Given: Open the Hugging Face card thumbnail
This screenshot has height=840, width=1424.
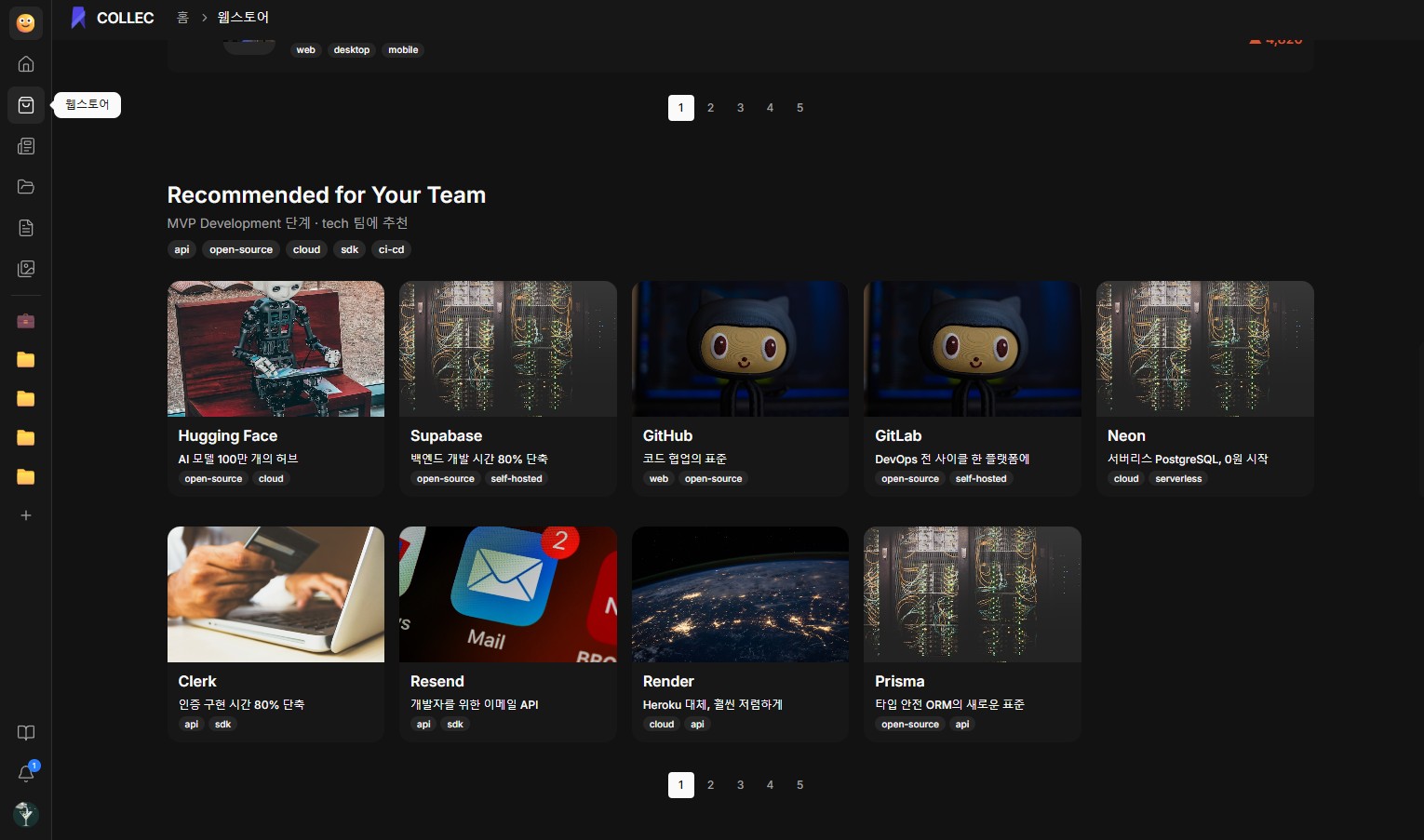Looking at the screenshot, I should (275, 349).
